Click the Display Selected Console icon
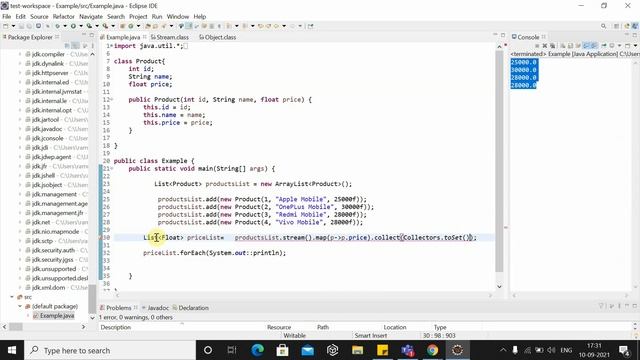The height and width of the screenshot is (360, 640). (x=612, y=46)
